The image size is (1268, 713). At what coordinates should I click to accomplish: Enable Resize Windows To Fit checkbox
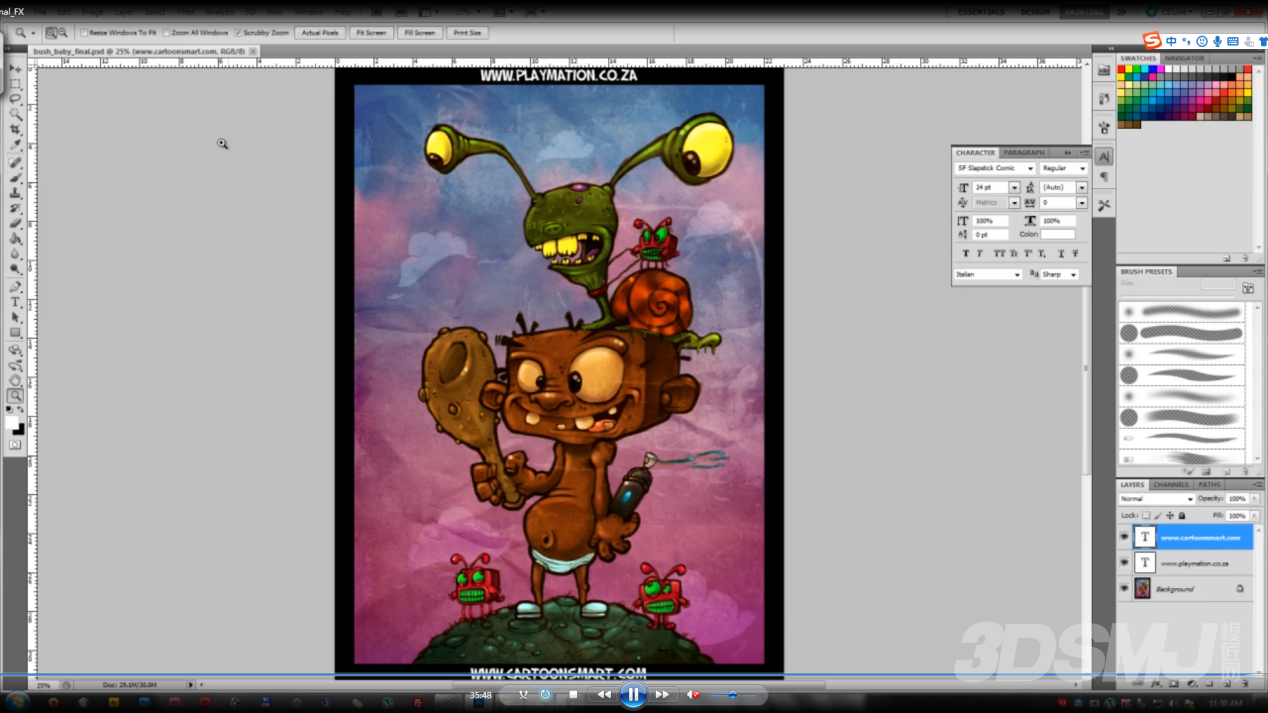[84, 33]
